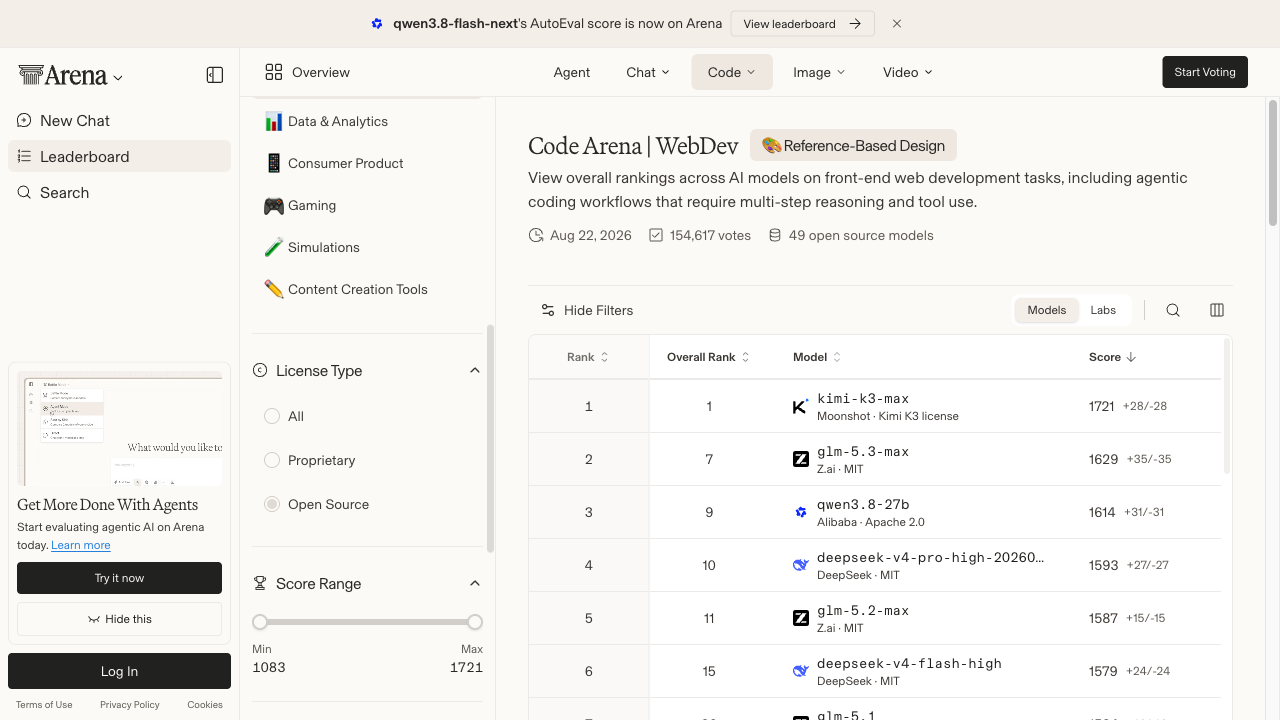Open the Image dropdown menu

point(819,72)
